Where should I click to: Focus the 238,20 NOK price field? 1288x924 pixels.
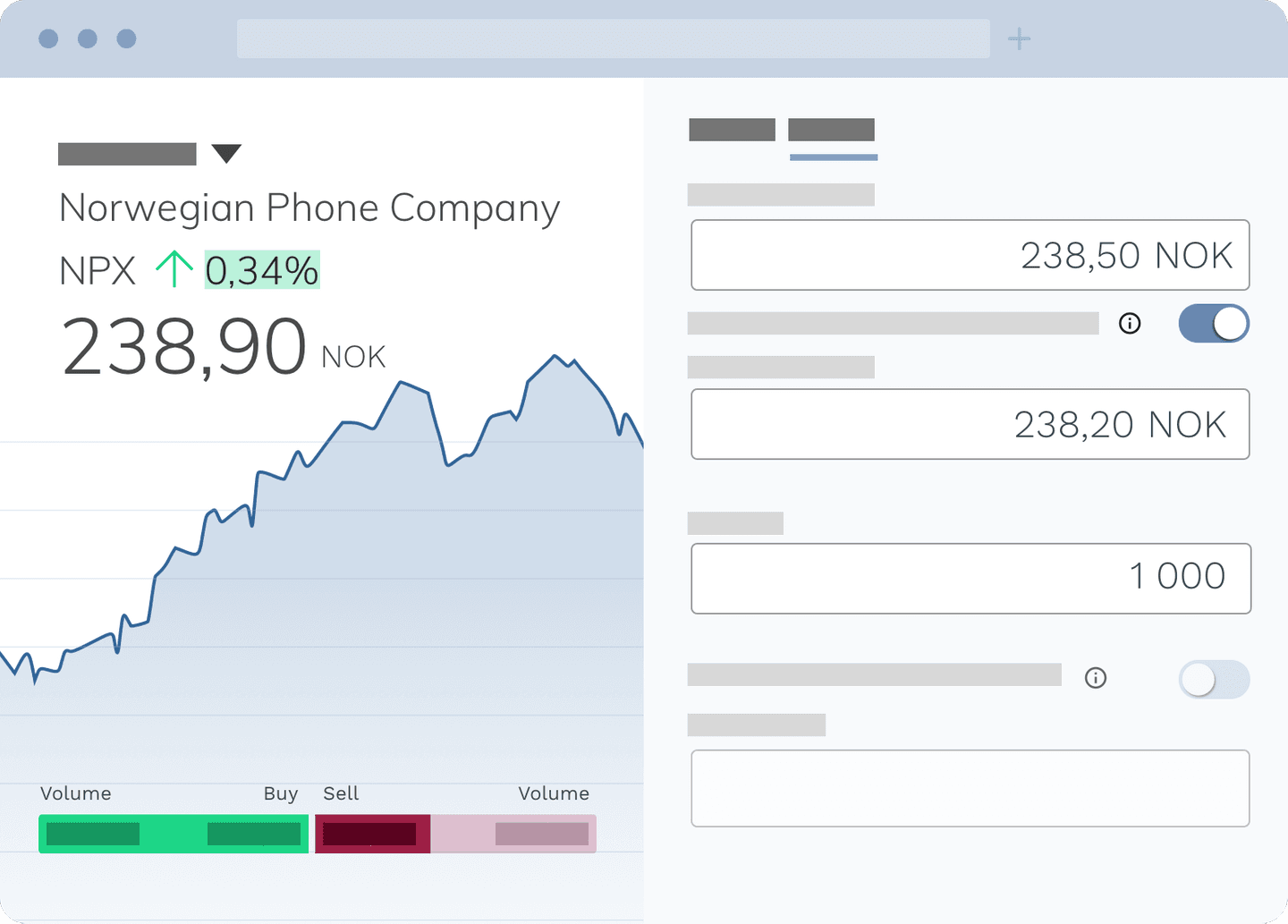[970, 424]
